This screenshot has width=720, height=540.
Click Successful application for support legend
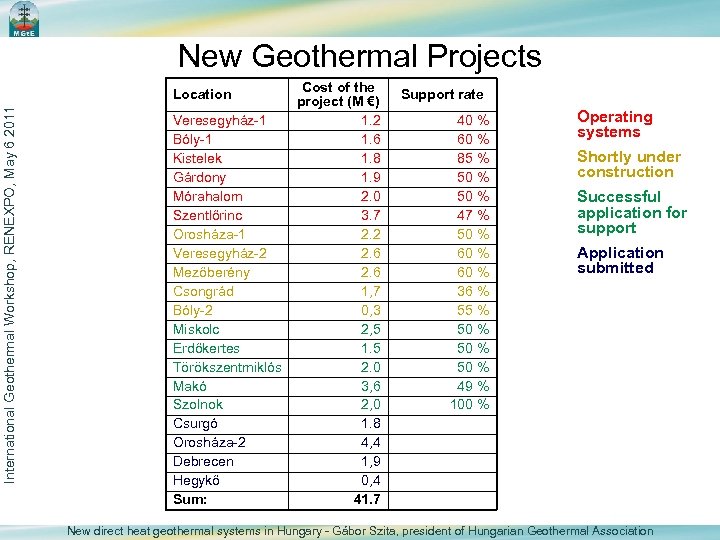632,213
